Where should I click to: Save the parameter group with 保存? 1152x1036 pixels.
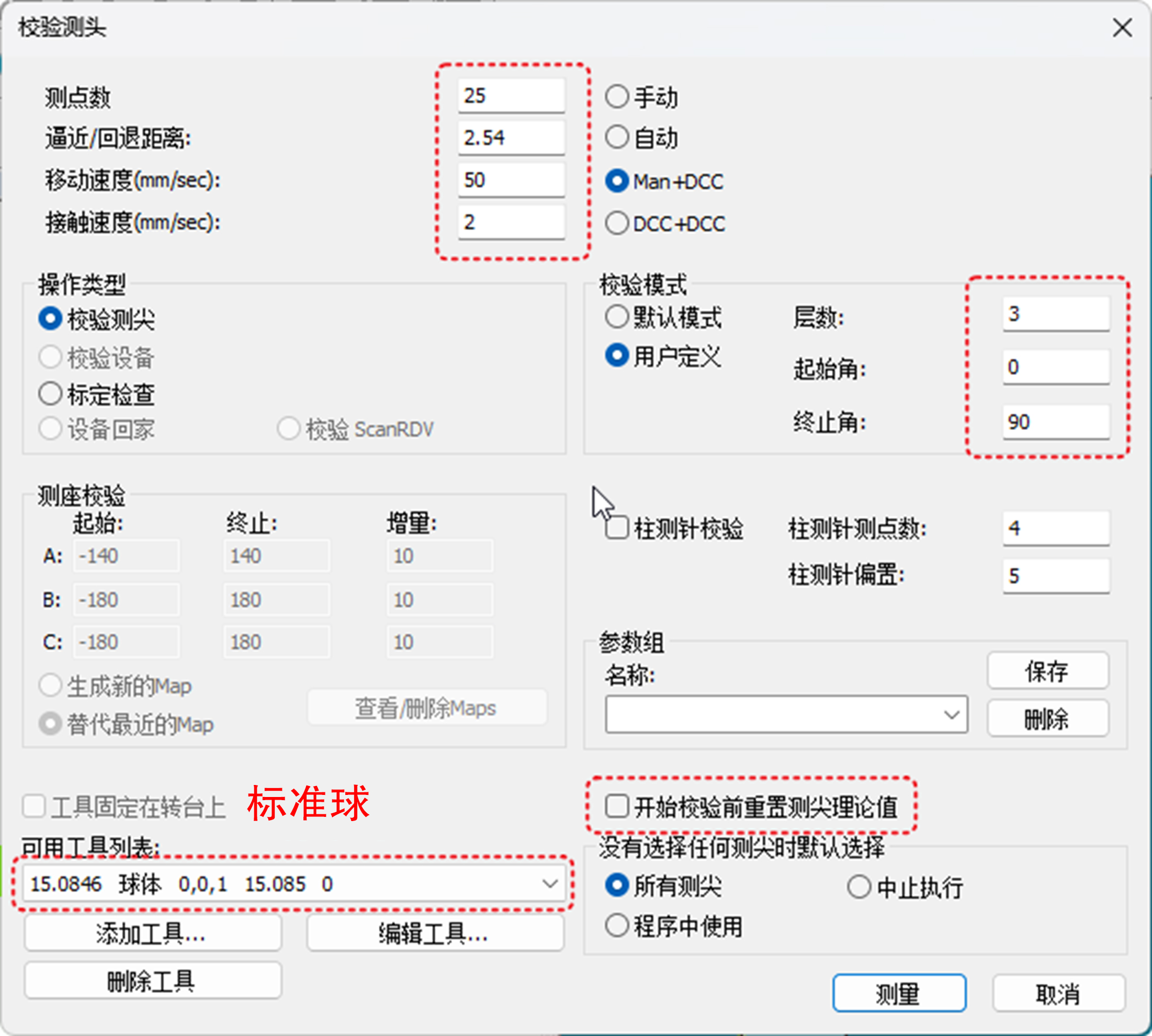pos(1048,670)
